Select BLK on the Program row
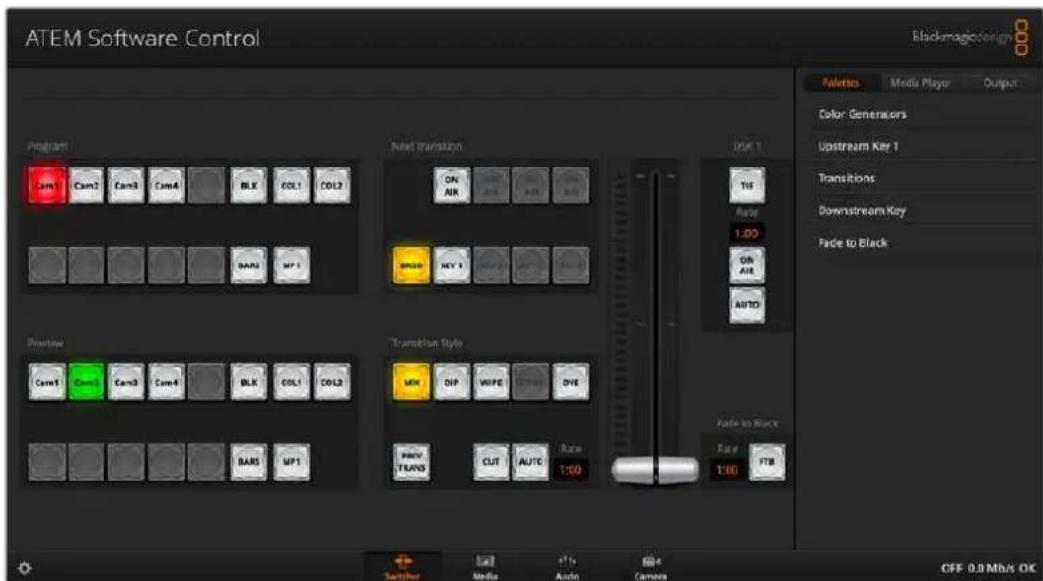 point(249,186)
